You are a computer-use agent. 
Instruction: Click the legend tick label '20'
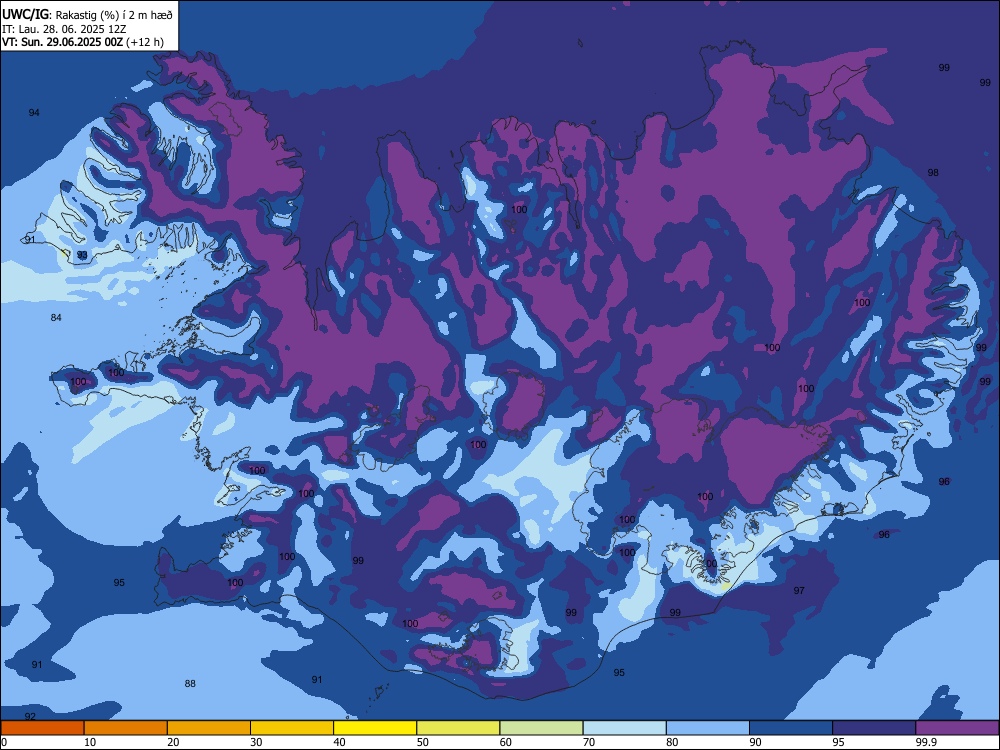tap(173, 742)
